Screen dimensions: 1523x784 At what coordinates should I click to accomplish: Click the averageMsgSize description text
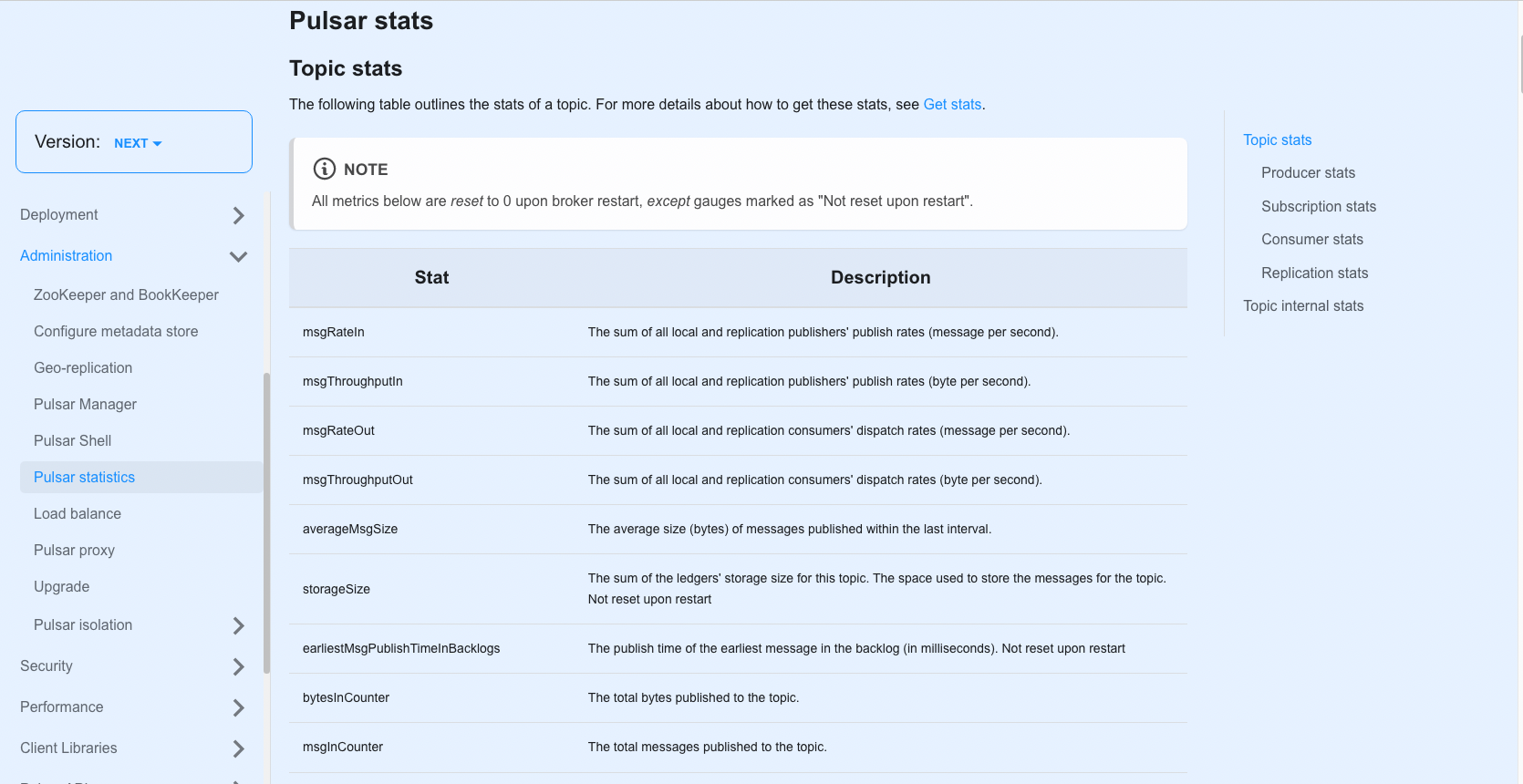[x=790, y=530]
